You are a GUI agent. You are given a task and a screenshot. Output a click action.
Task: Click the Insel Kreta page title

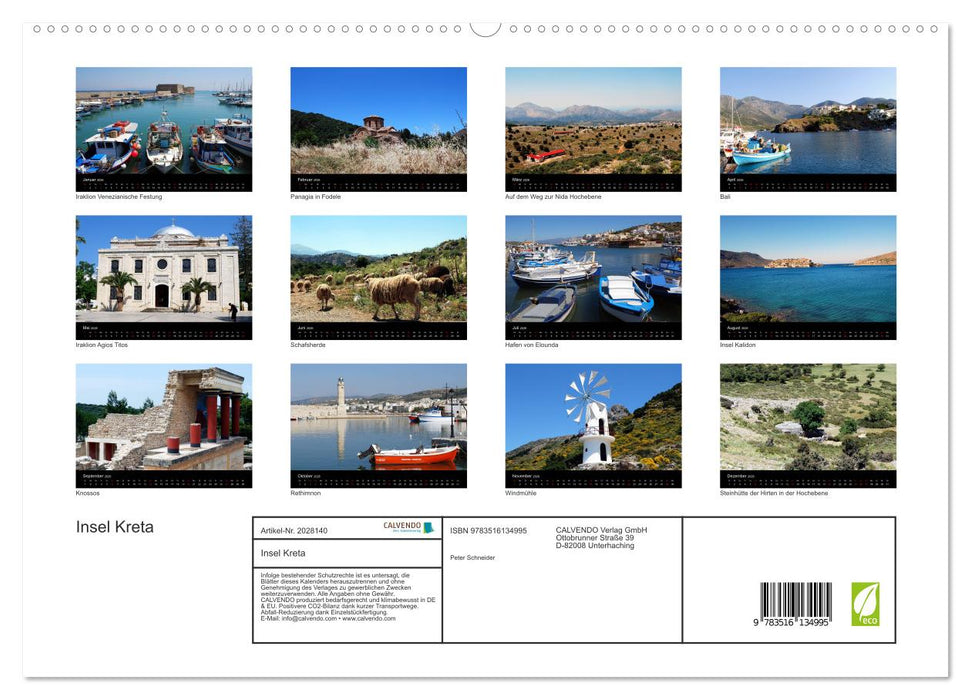point(113,526)
